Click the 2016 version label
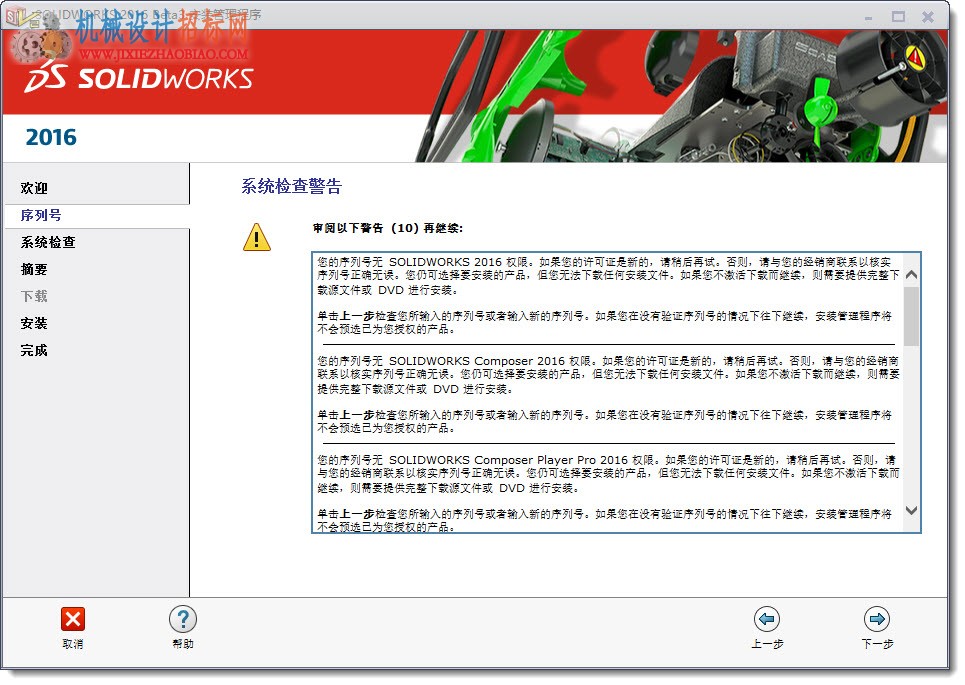This screenshot has width=965, height=685. point(51,137)
